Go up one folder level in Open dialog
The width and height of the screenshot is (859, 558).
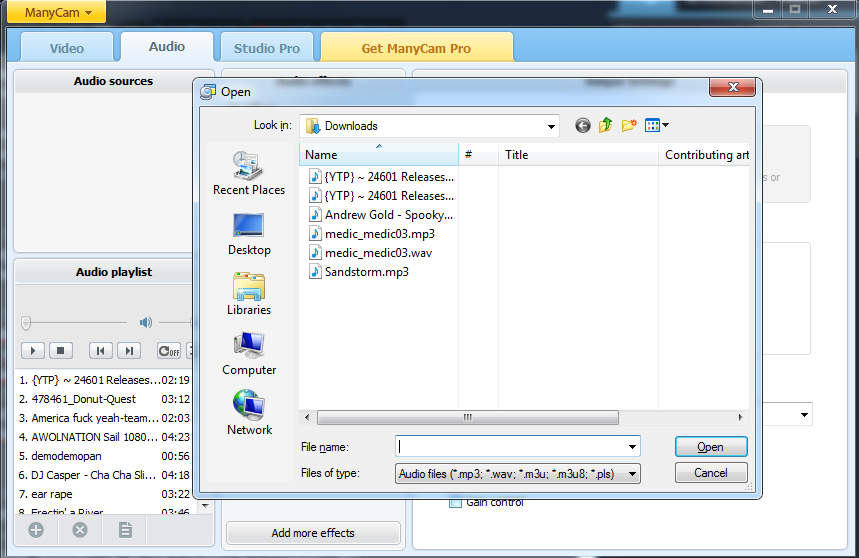click(x=606, y=125)
